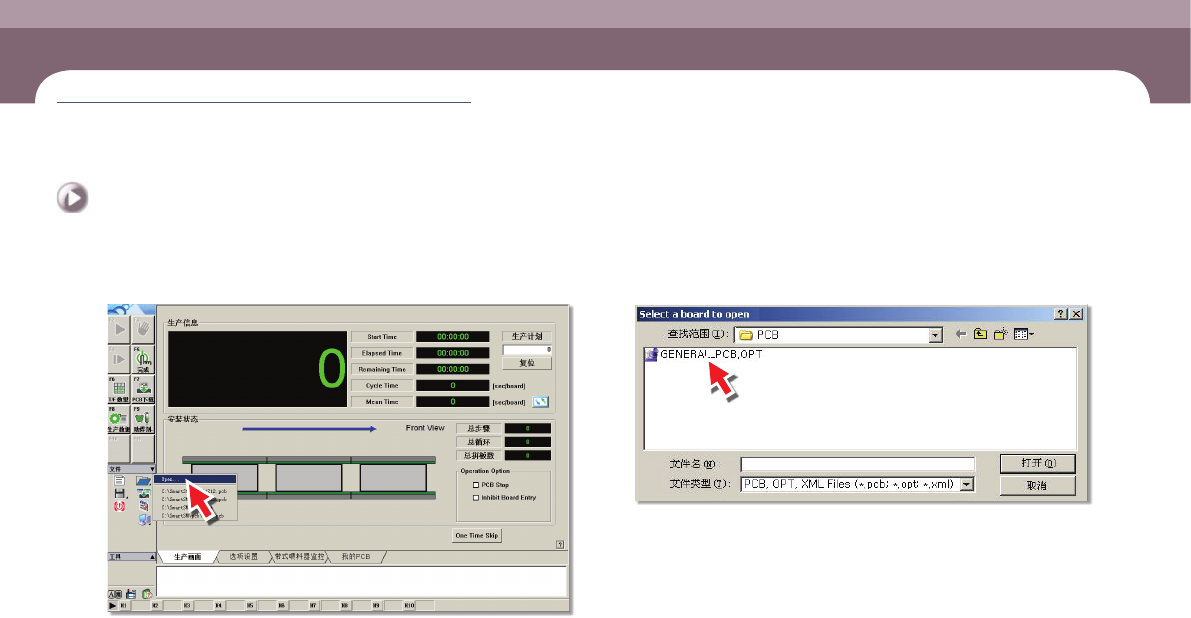
Task: Click the 文件名 filename input field
Action: click(x=858, y=464)
